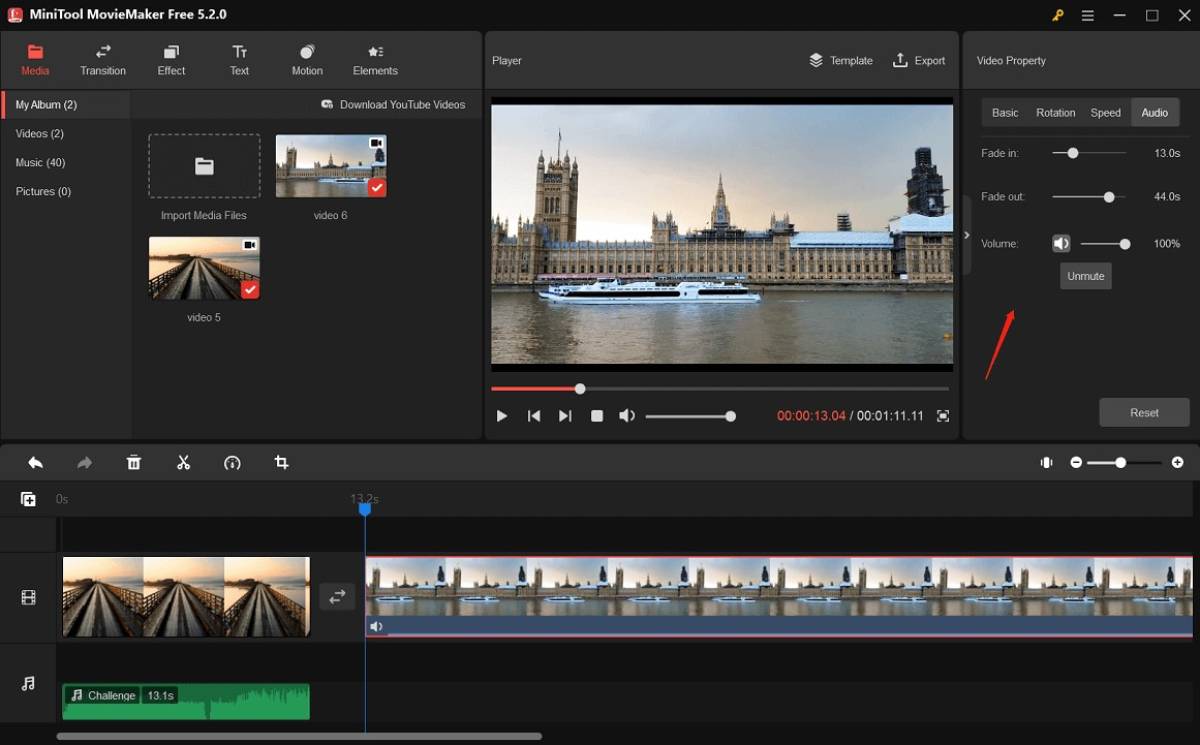Click the scissors split icon
The image size is (1200, 745).
pos(183,463)
